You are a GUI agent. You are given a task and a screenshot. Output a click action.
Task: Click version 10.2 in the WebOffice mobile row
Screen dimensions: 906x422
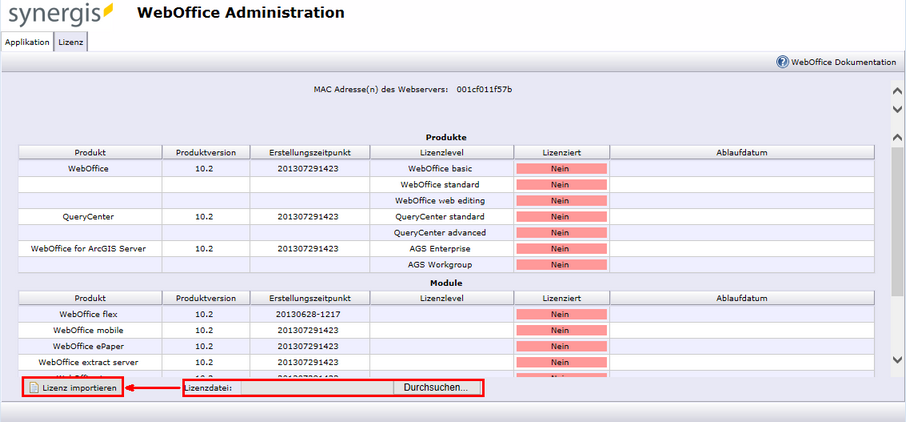click(x=205, y=330)
